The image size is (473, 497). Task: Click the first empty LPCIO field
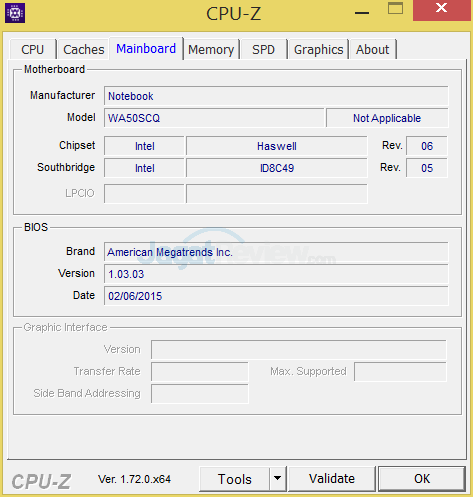point(144,193)
